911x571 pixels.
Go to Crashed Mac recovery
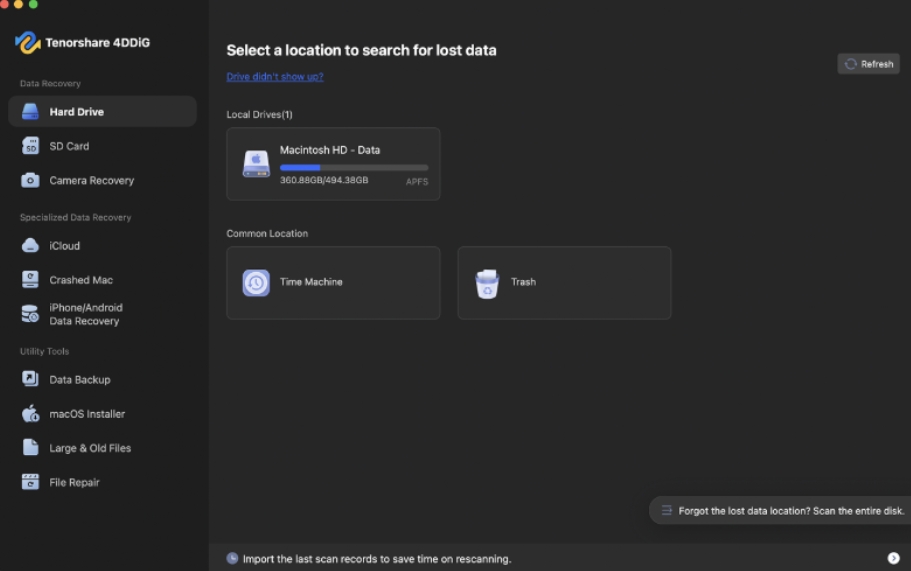tap(102, 280)
